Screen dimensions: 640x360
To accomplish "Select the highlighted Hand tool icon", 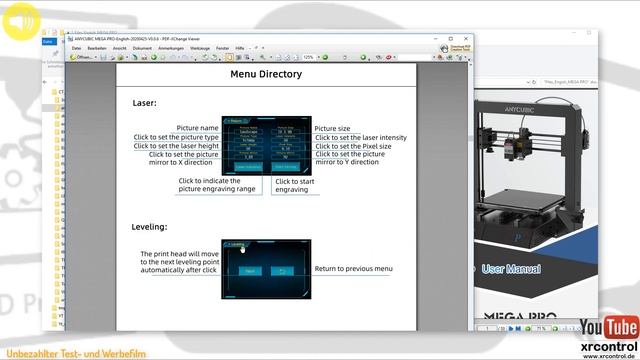I will point(229,57).
